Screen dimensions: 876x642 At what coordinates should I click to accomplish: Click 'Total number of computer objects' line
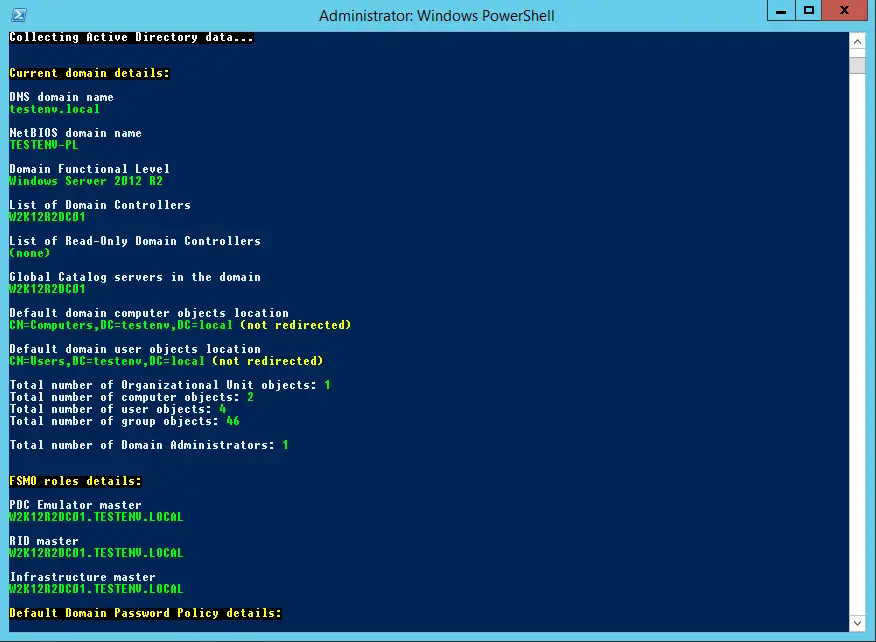131,397
